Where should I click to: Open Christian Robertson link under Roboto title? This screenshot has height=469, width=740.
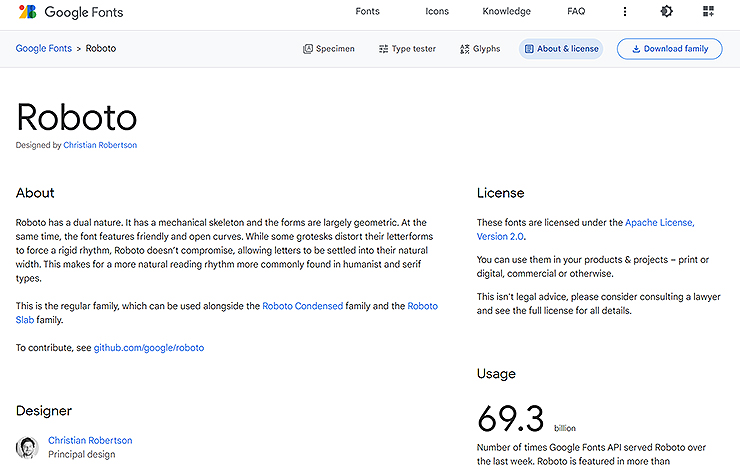100,145
